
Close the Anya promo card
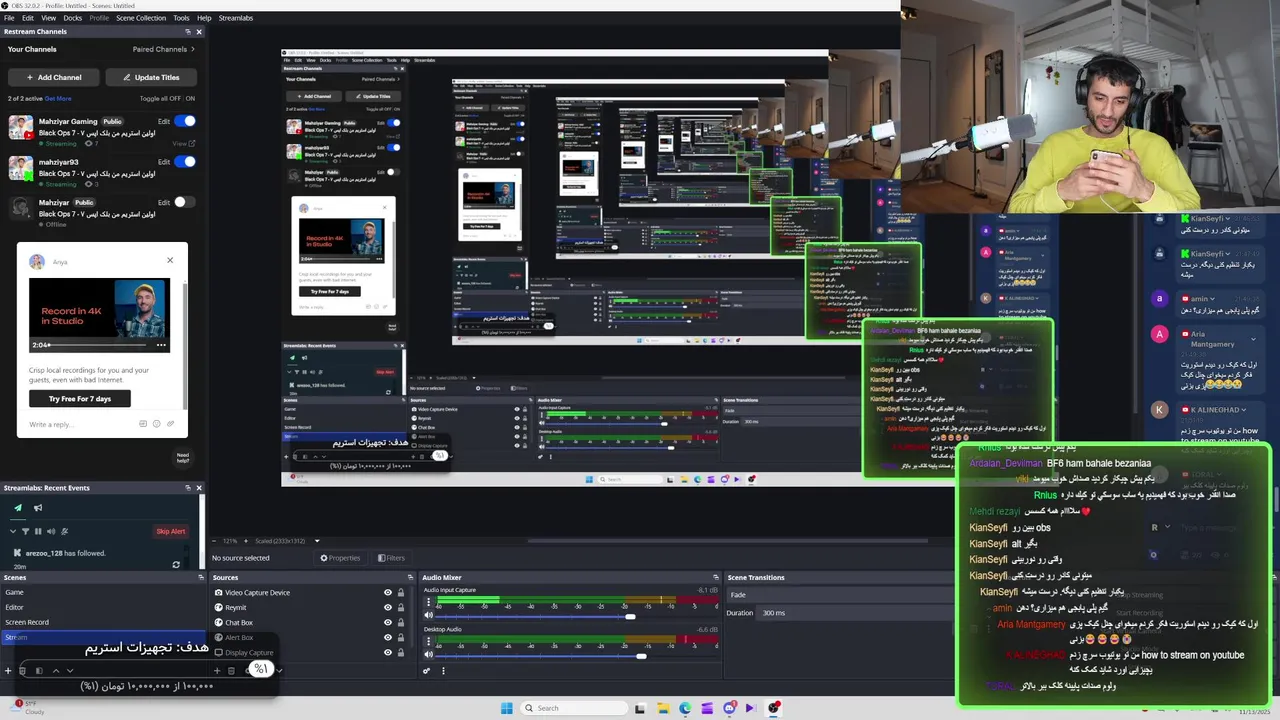coord(170,260)
